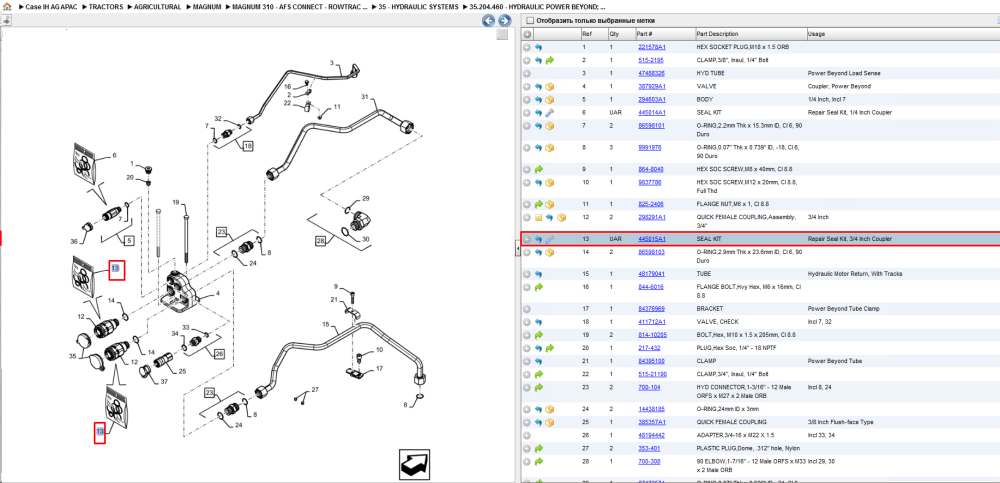Open AGRICULTURAL breadcrumb level

click(x=158, y=6)
